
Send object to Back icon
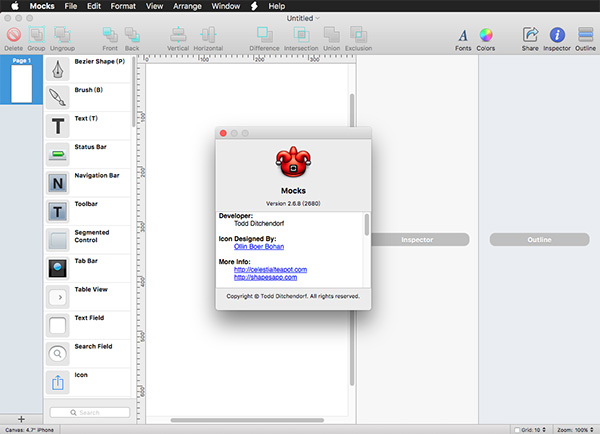pyautogui.click(x=132, y=35)
